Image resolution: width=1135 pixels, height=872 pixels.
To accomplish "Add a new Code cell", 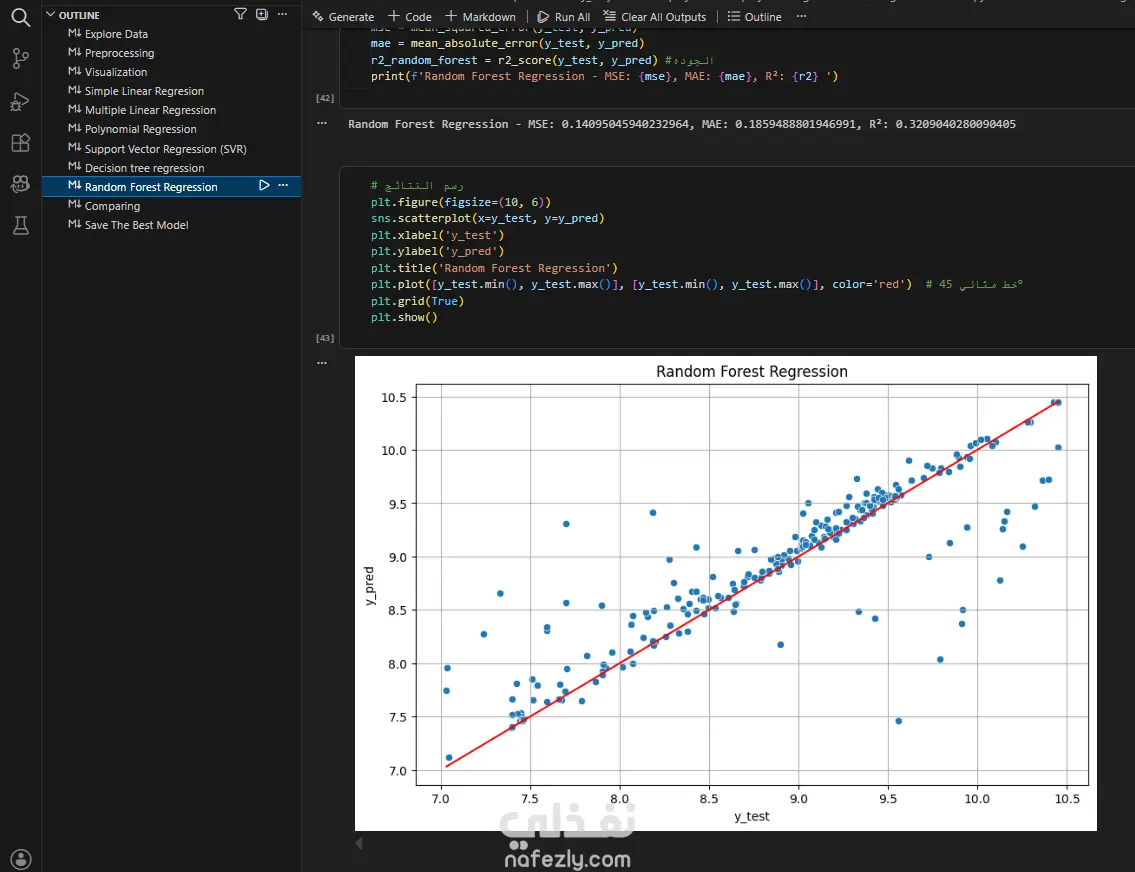I will pos(410,17).
